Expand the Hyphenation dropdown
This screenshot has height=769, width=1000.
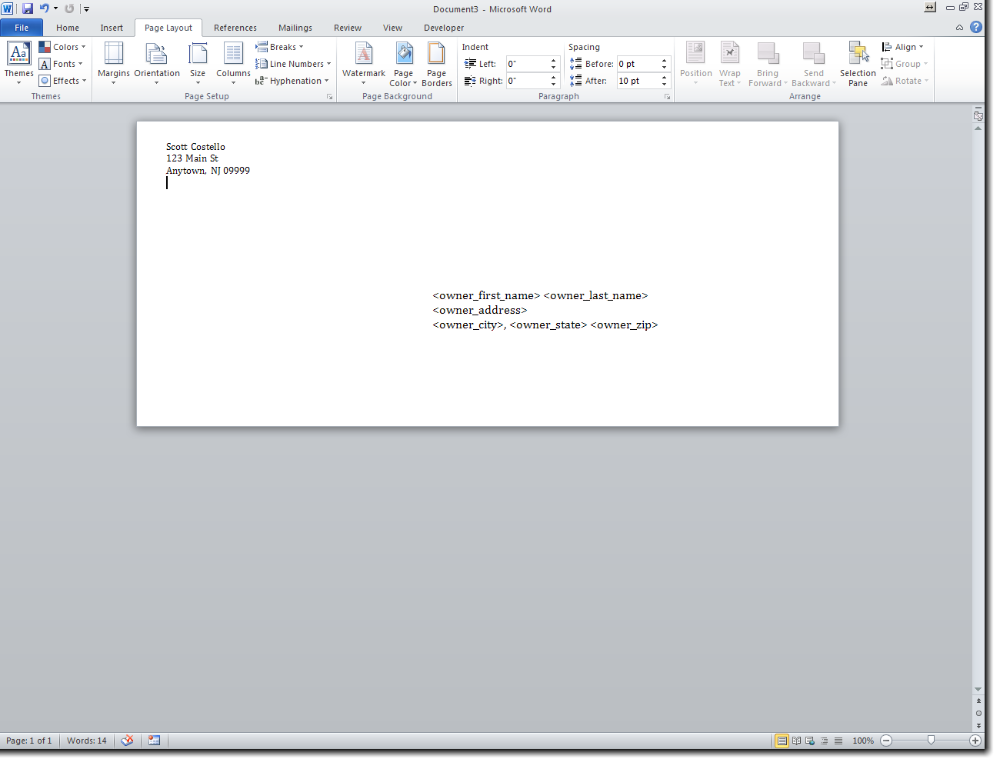[x=292, y=81]
